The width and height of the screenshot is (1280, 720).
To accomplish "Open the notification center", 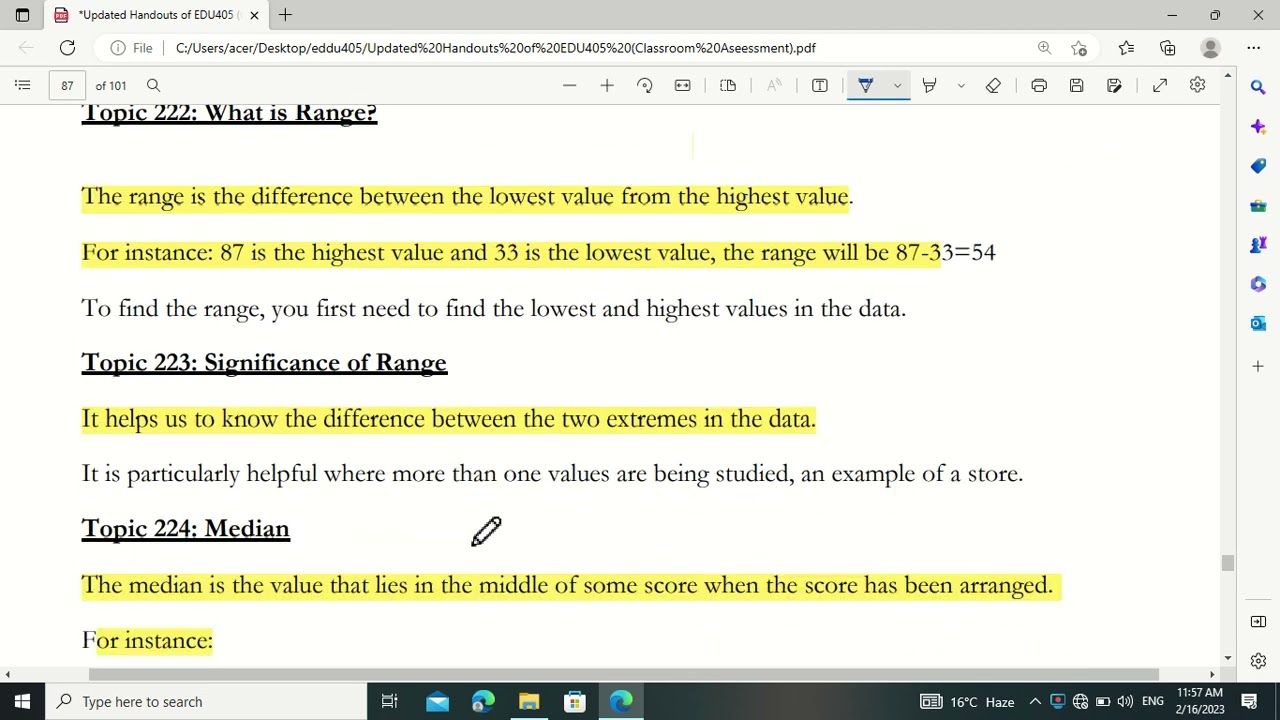I will pos(1249,701).
